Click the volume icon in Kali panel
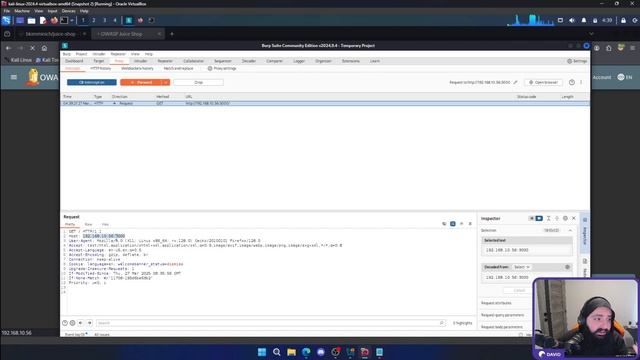The height and width of the screenshot is (360, 640). 572,20
